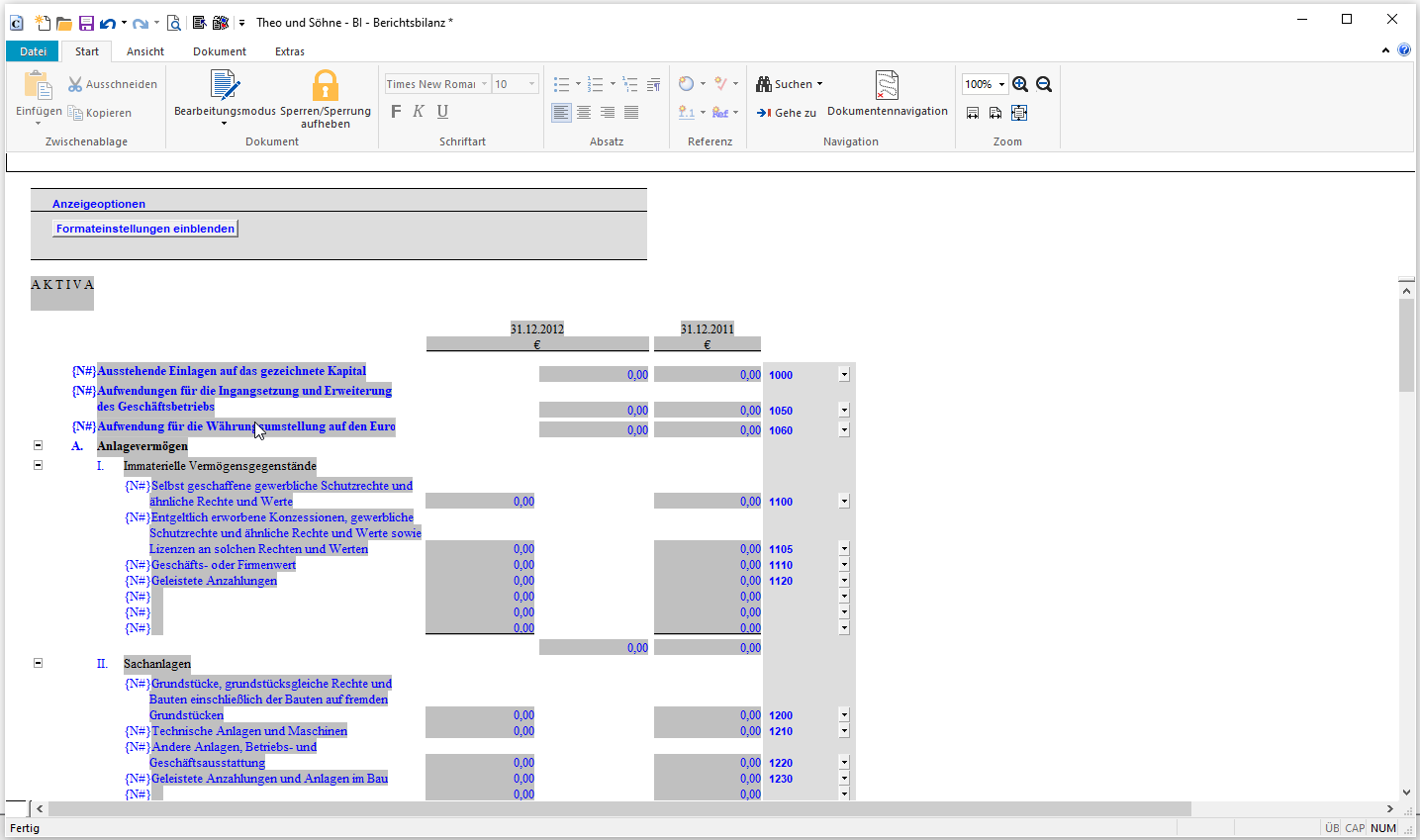
Task: Toggle bold formatting (F)
Action: [396, 112]
